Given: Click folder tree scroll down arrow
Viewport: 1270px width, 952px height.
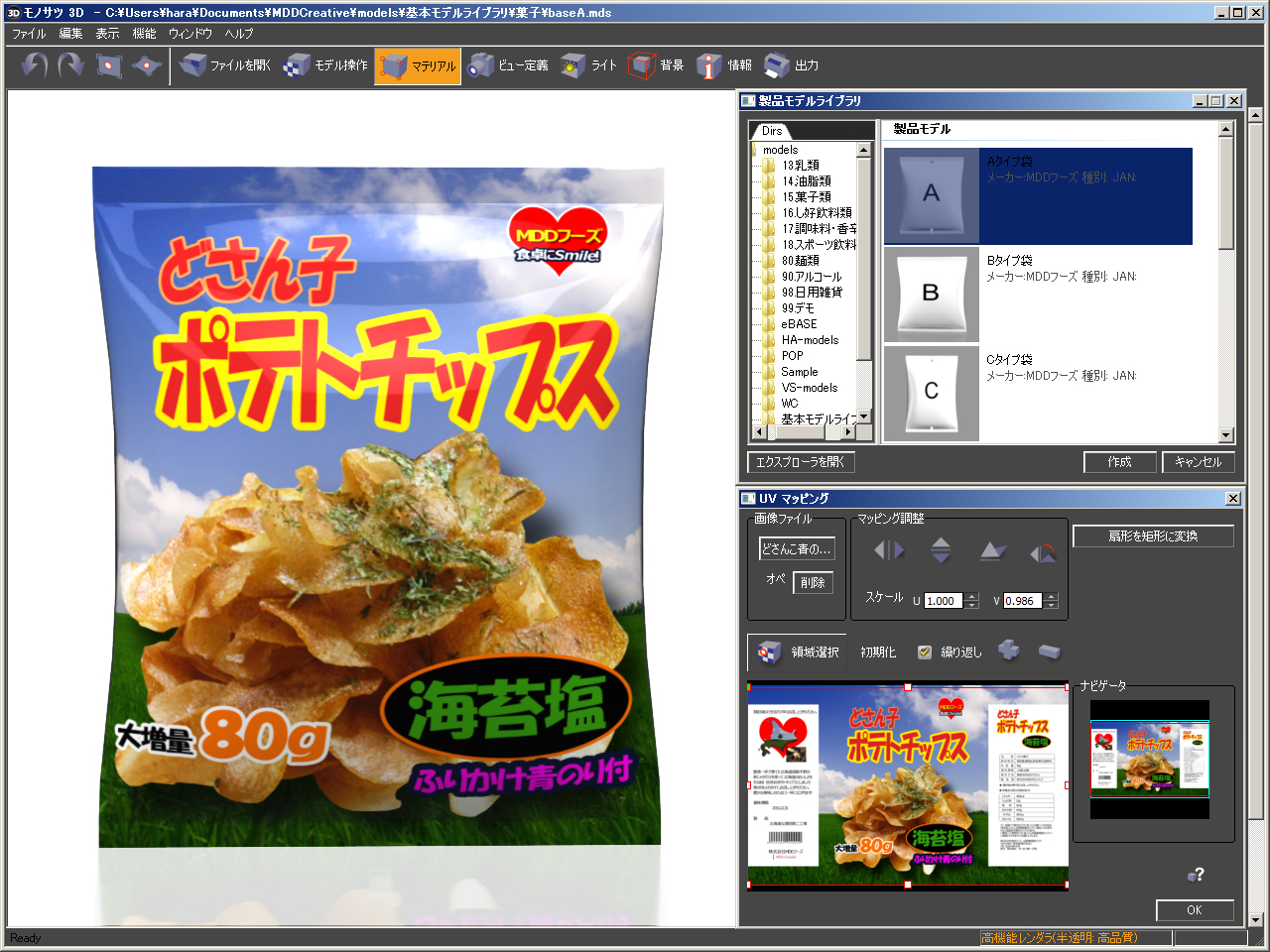Looking at the screenshot, I should click(x=863, y=417).
